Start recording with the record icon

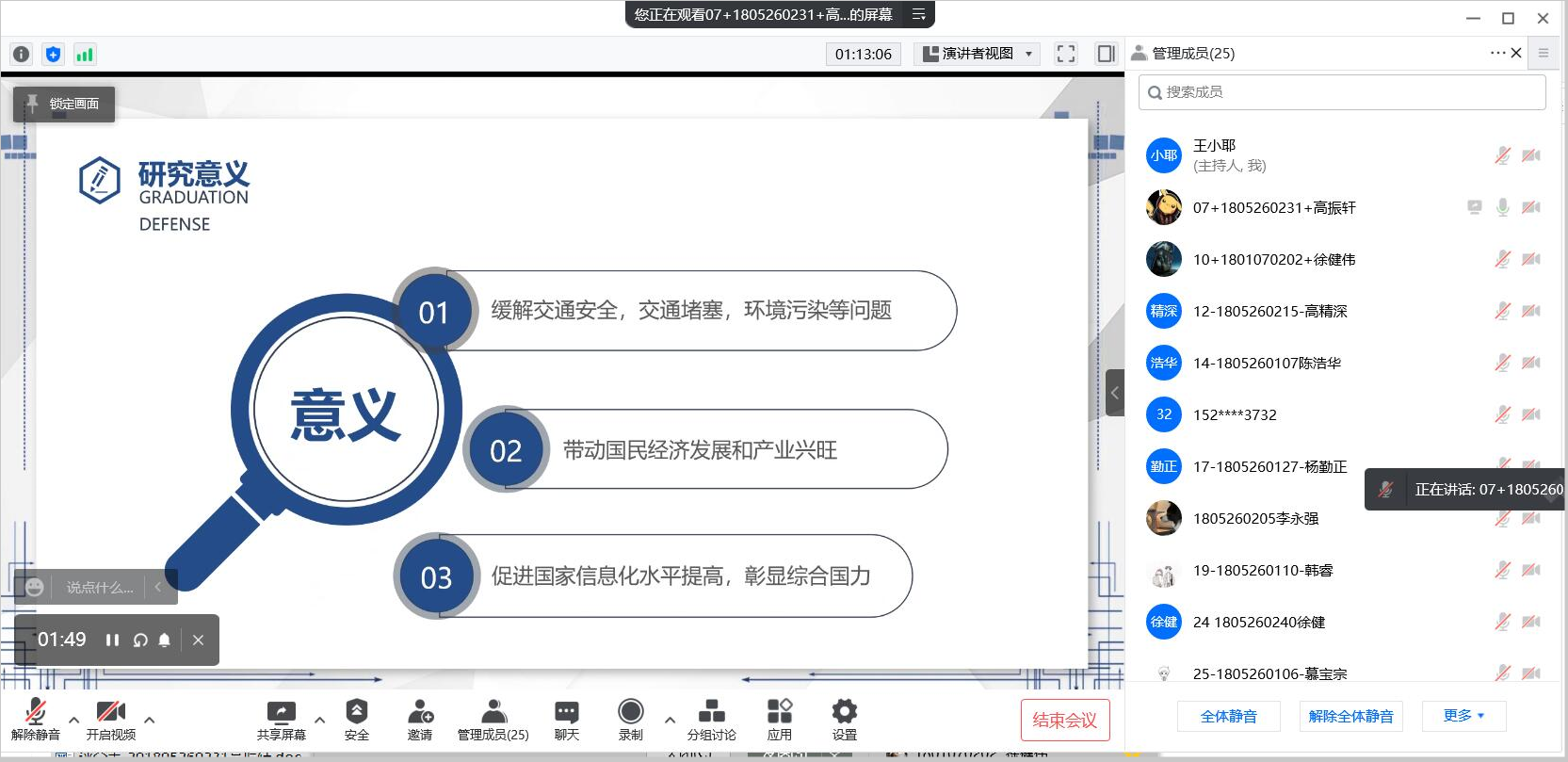[630, 712]
